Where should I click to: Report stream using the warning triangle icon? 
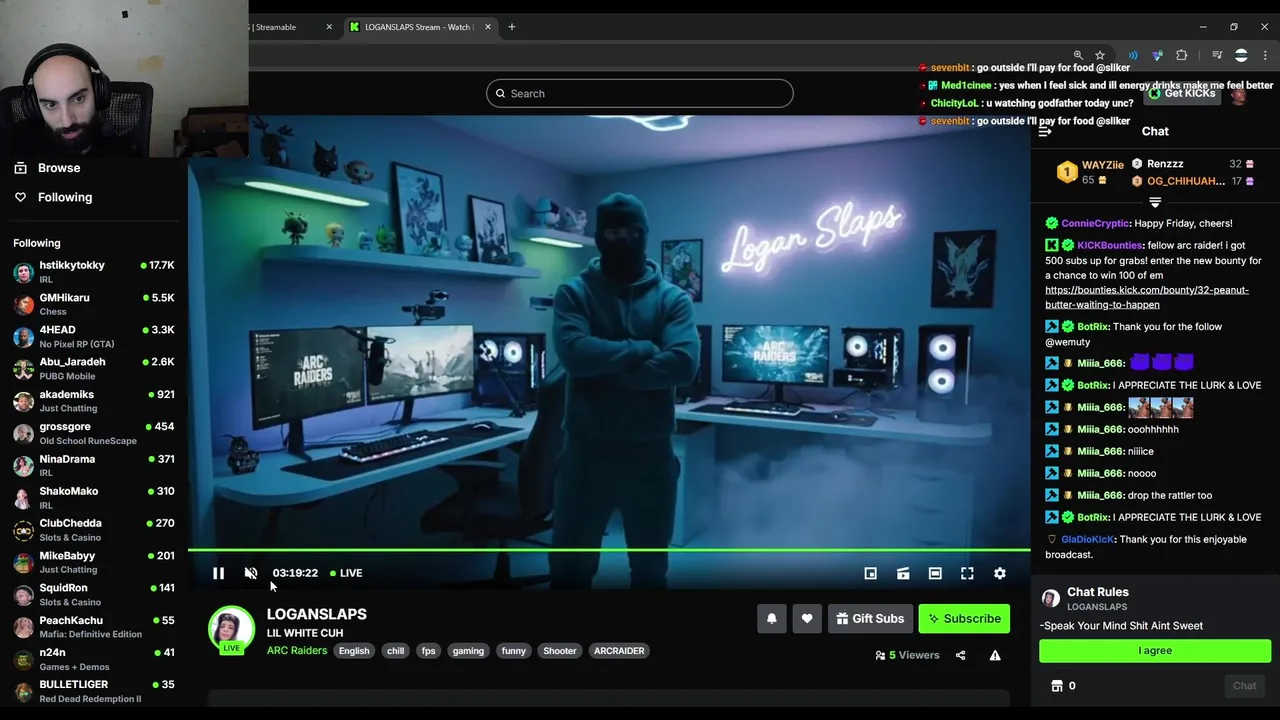(995, 655)
